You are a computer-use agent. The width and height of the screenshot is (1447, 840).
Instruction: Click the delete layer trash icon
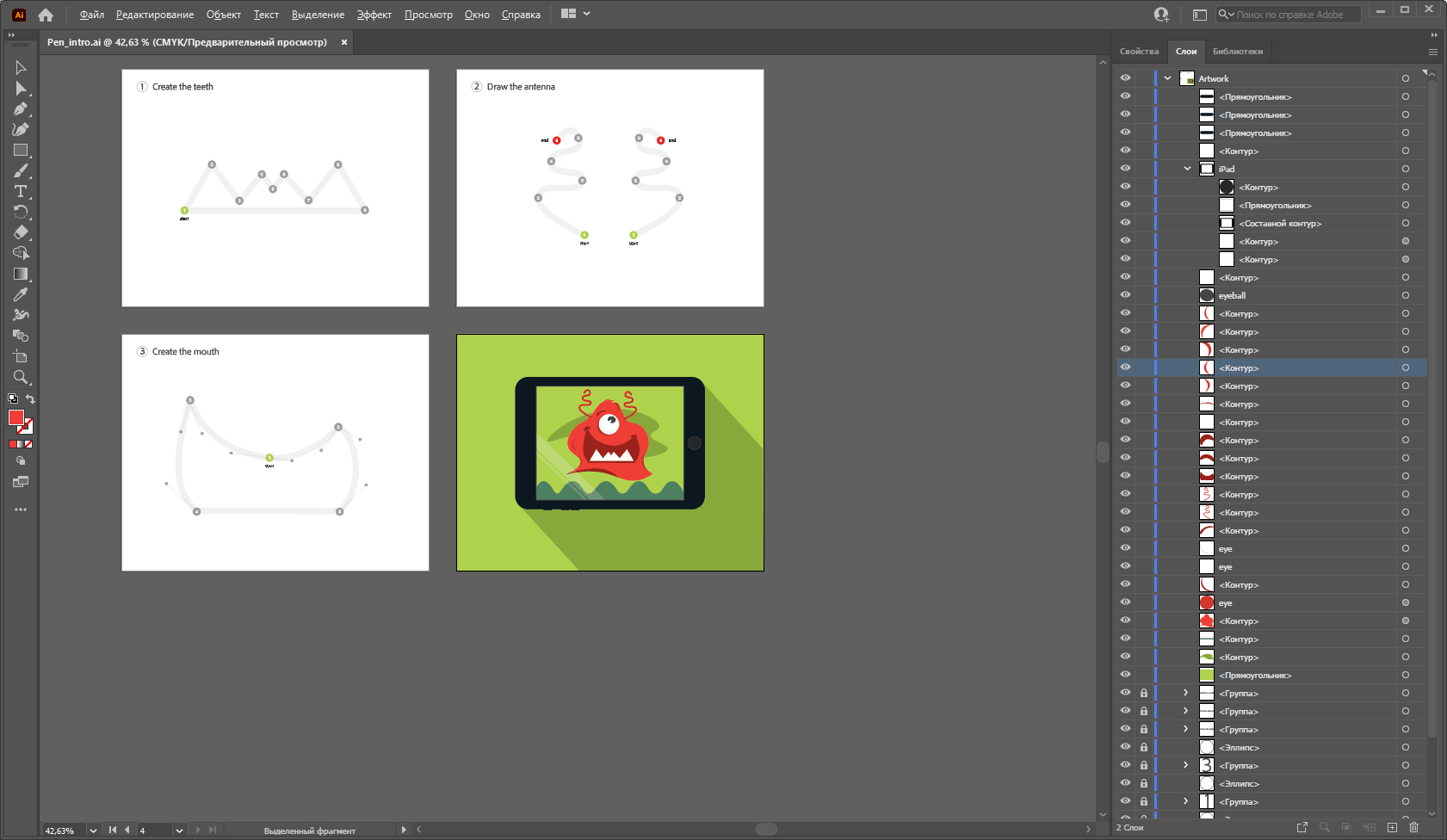tap(1413, 827)
